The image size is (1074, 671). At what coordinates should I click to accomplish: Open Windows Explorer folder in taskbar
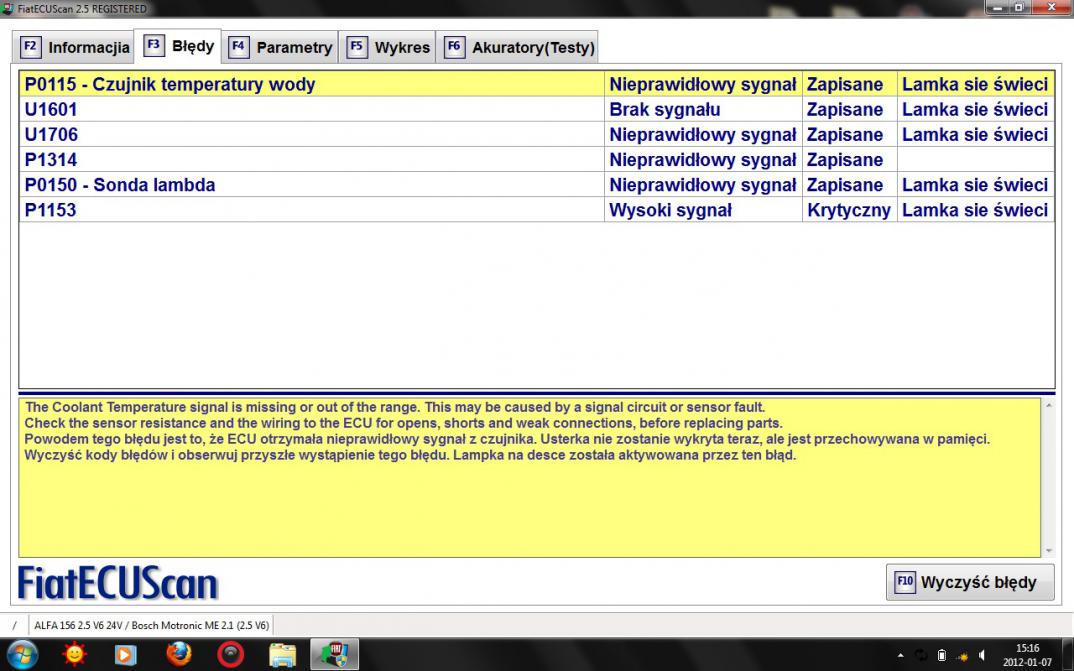point(282,655)
